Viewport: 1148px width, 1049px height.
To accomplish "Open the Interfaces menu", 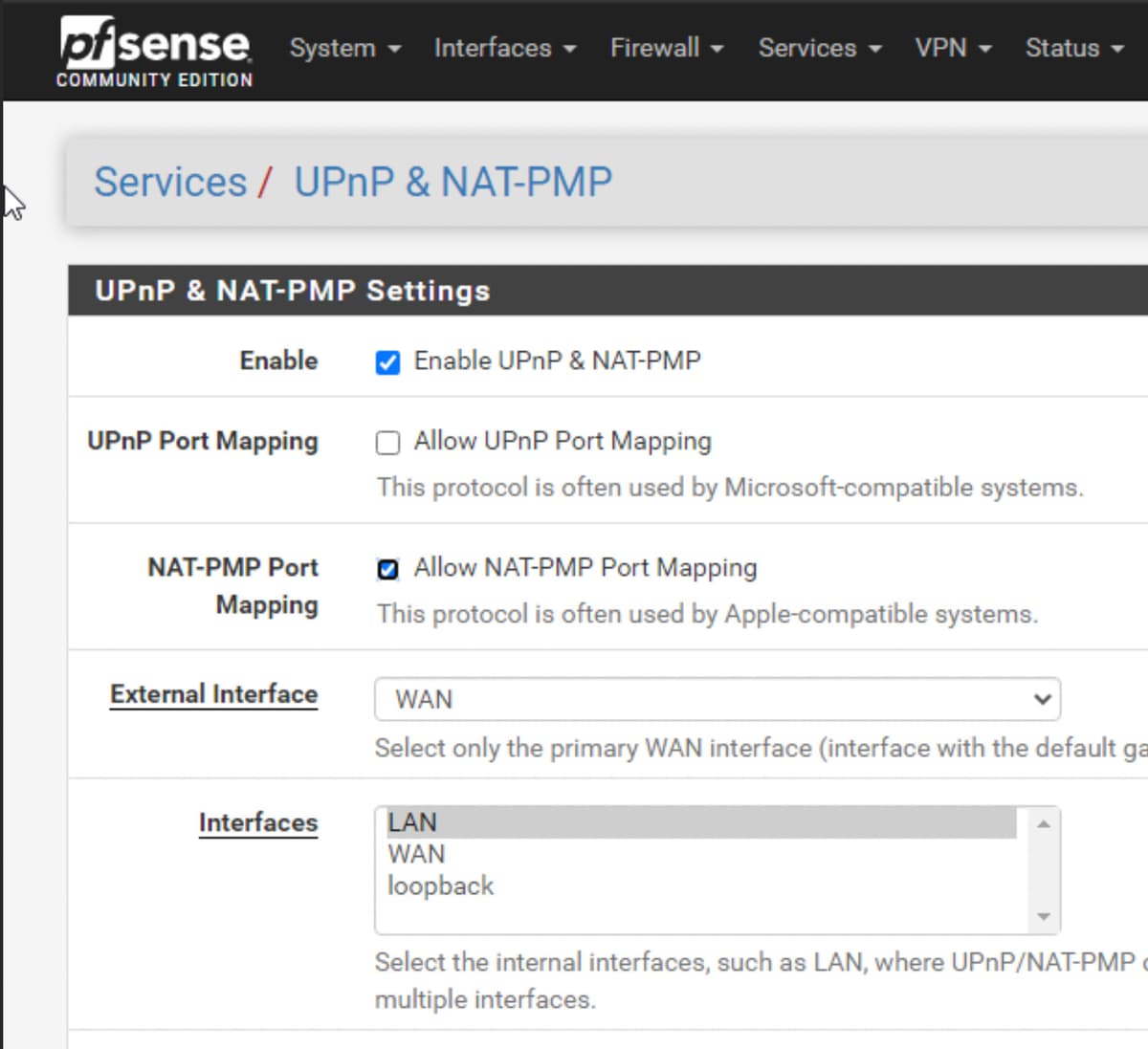I will click(494, 48).
